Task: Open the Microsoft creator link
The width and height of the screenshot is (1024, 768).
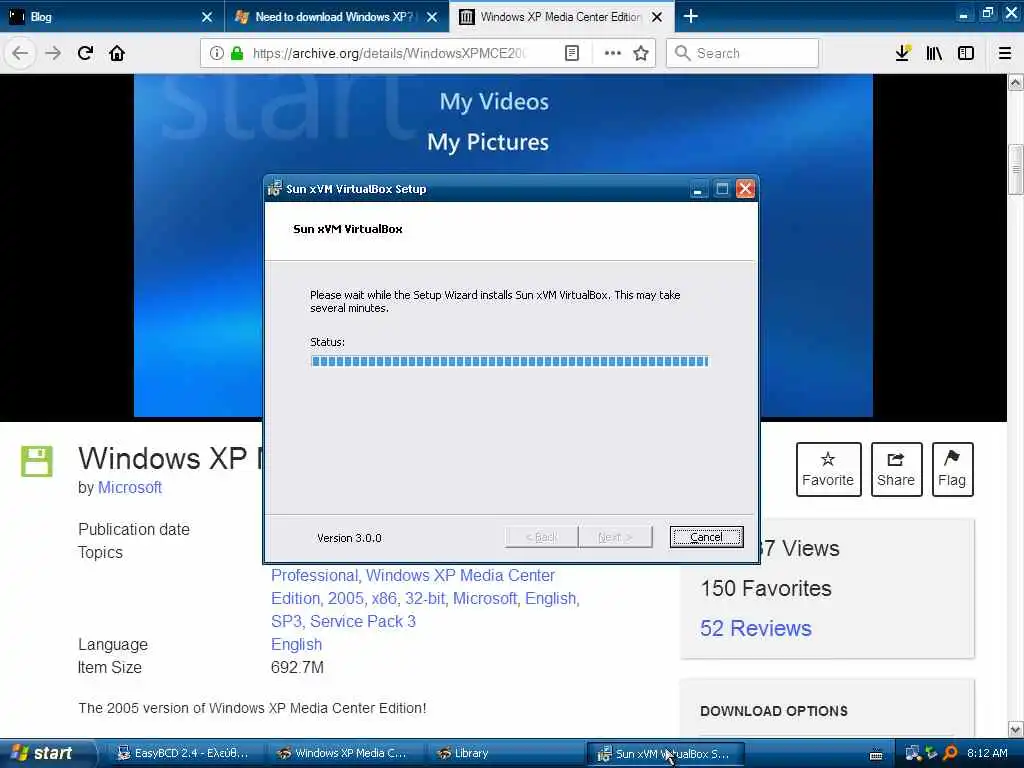Action: click(x=129, y=487)
